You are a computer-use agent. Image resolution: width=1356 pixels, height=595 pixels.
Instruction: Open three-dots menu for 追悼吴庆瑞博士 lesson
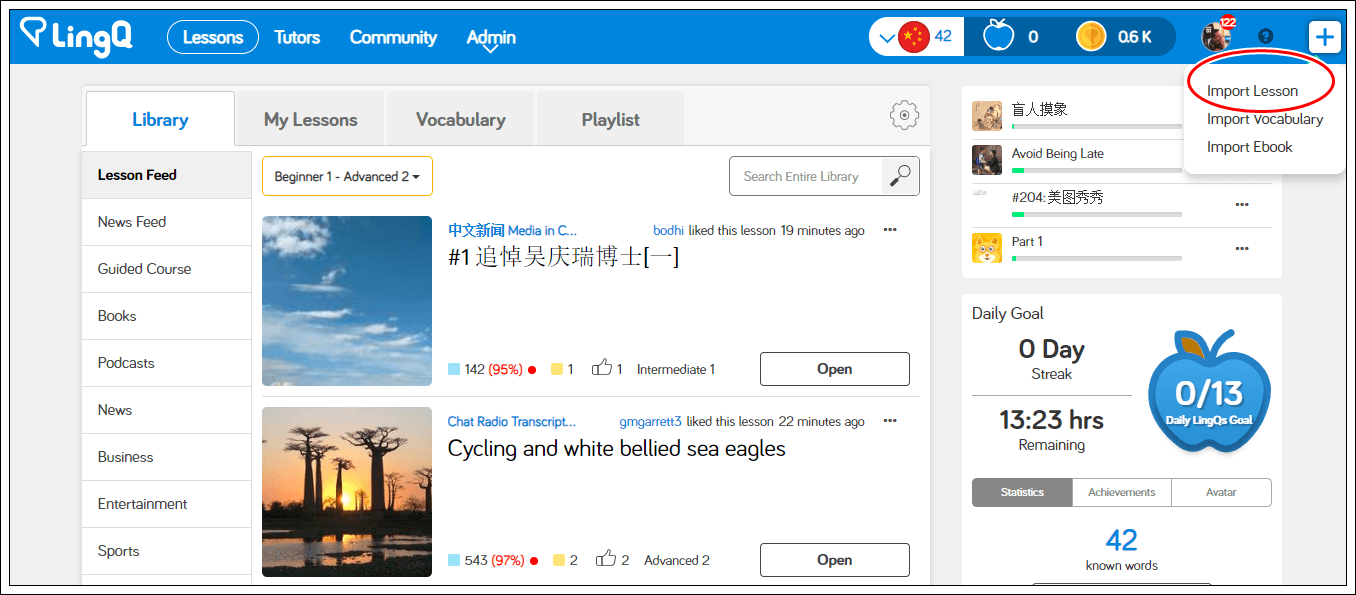890,230
